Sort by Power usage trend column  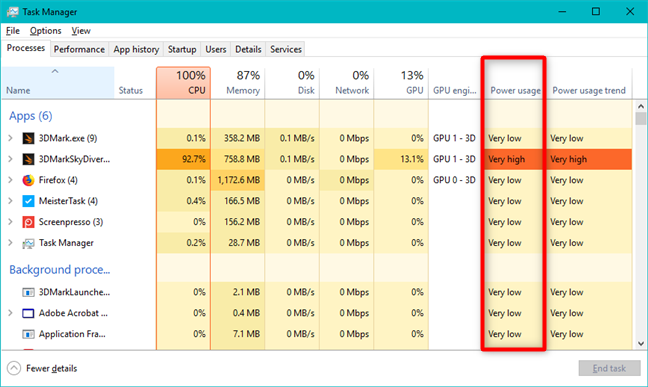tap(589, 83)
